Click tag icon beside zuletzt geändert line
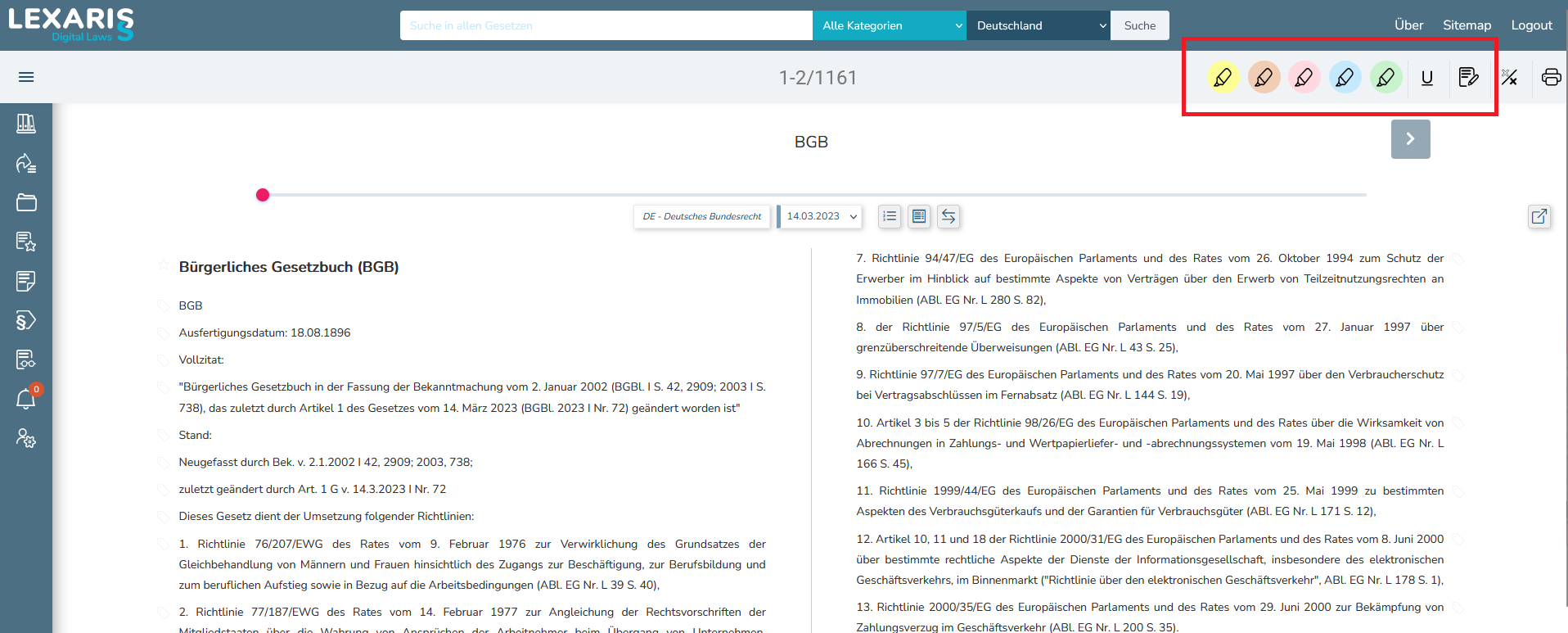The width and height of the screenshot is (1568, 633). [x=163, y=490]
